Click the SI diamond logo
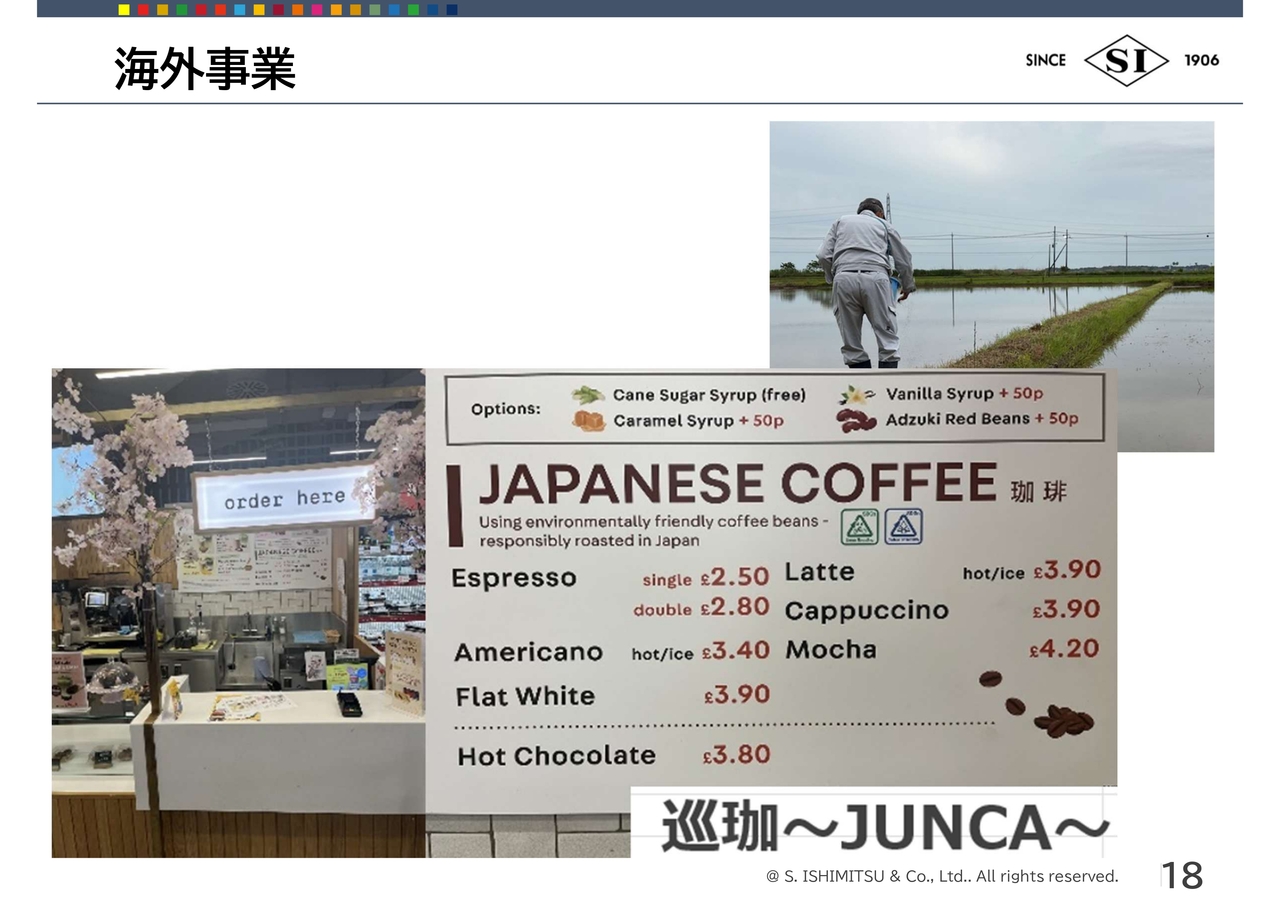Image resolution: width=1280 pixels, height=905 pixels. coord(1126,60)
